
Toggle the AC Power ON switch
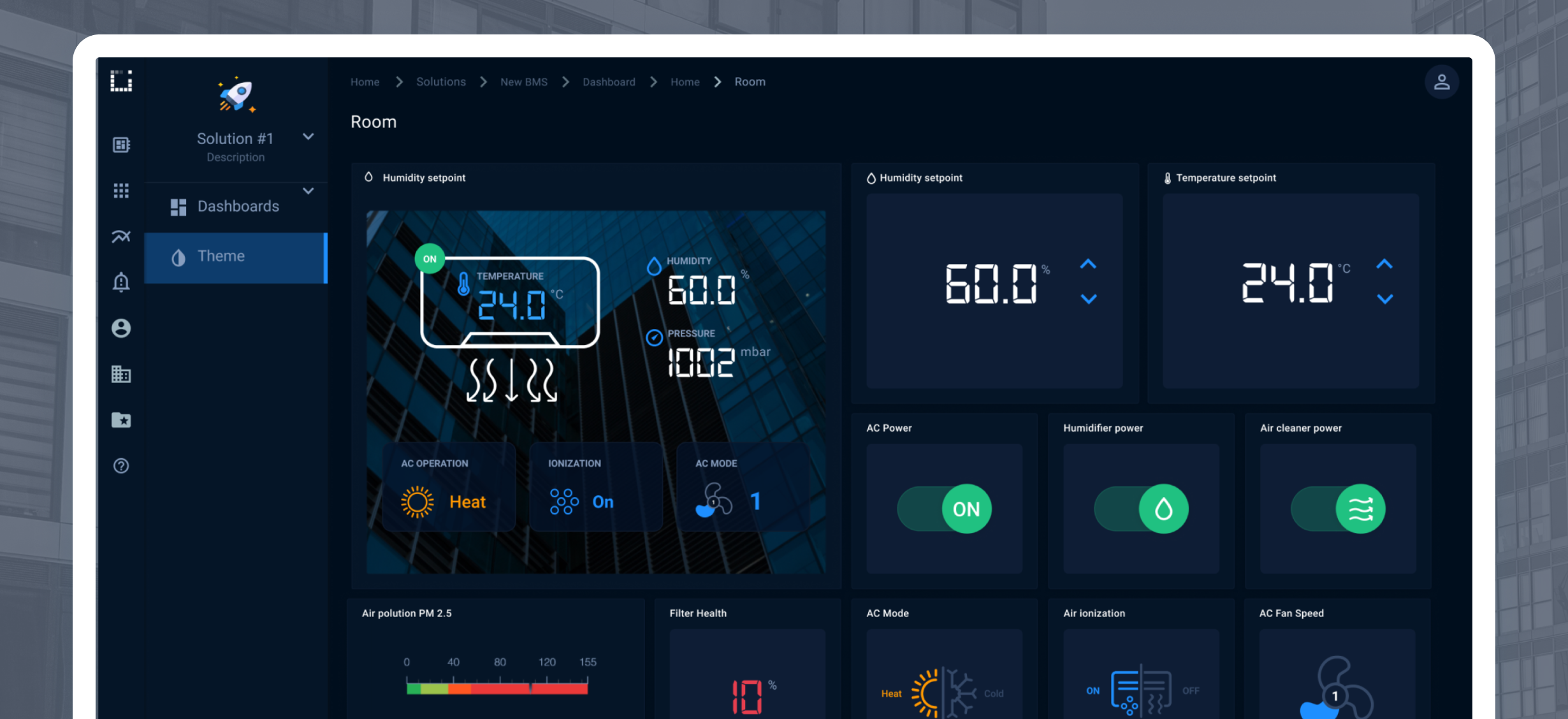(x=945, y=509)
